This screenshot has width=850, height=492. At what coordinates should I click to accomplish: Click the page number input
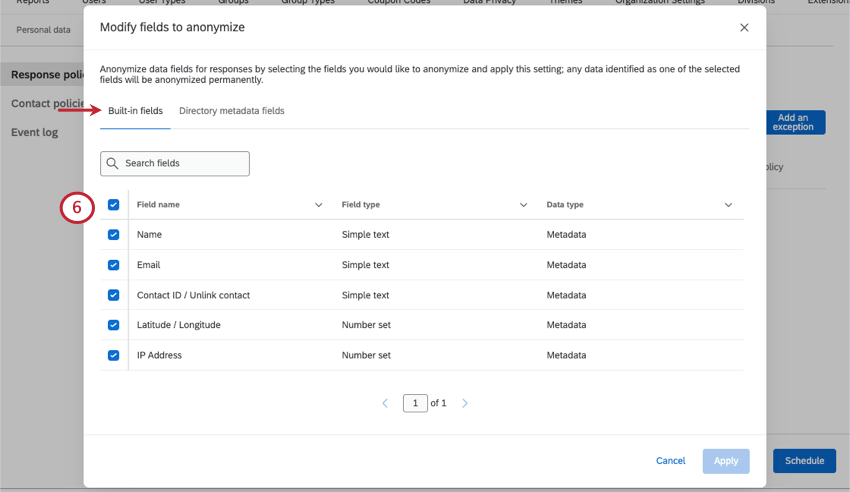click(x=415, y=403)
